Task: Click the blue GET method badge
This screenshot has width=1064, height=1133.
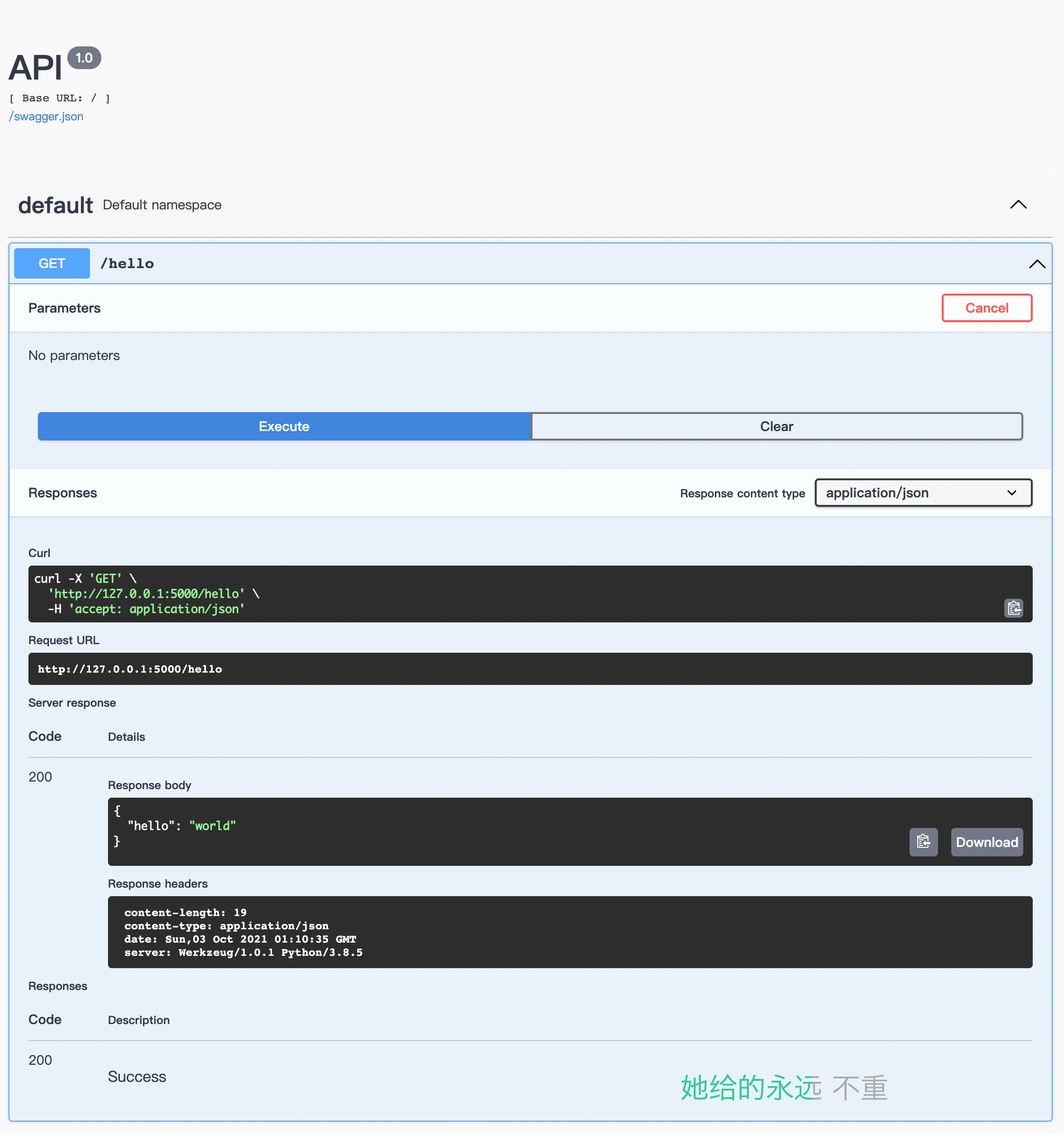Action: (x=52, y=263)
